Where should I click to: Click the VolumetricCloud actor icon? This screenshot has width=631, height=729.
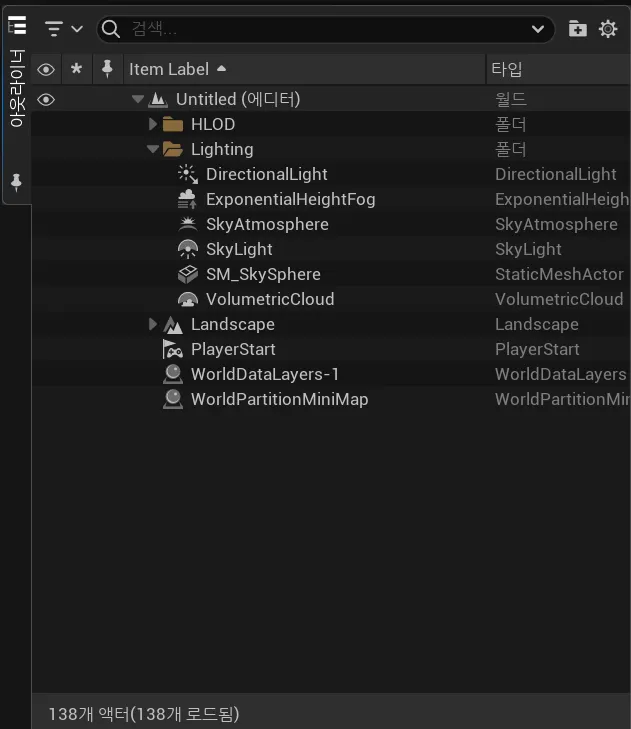point(187,299)
